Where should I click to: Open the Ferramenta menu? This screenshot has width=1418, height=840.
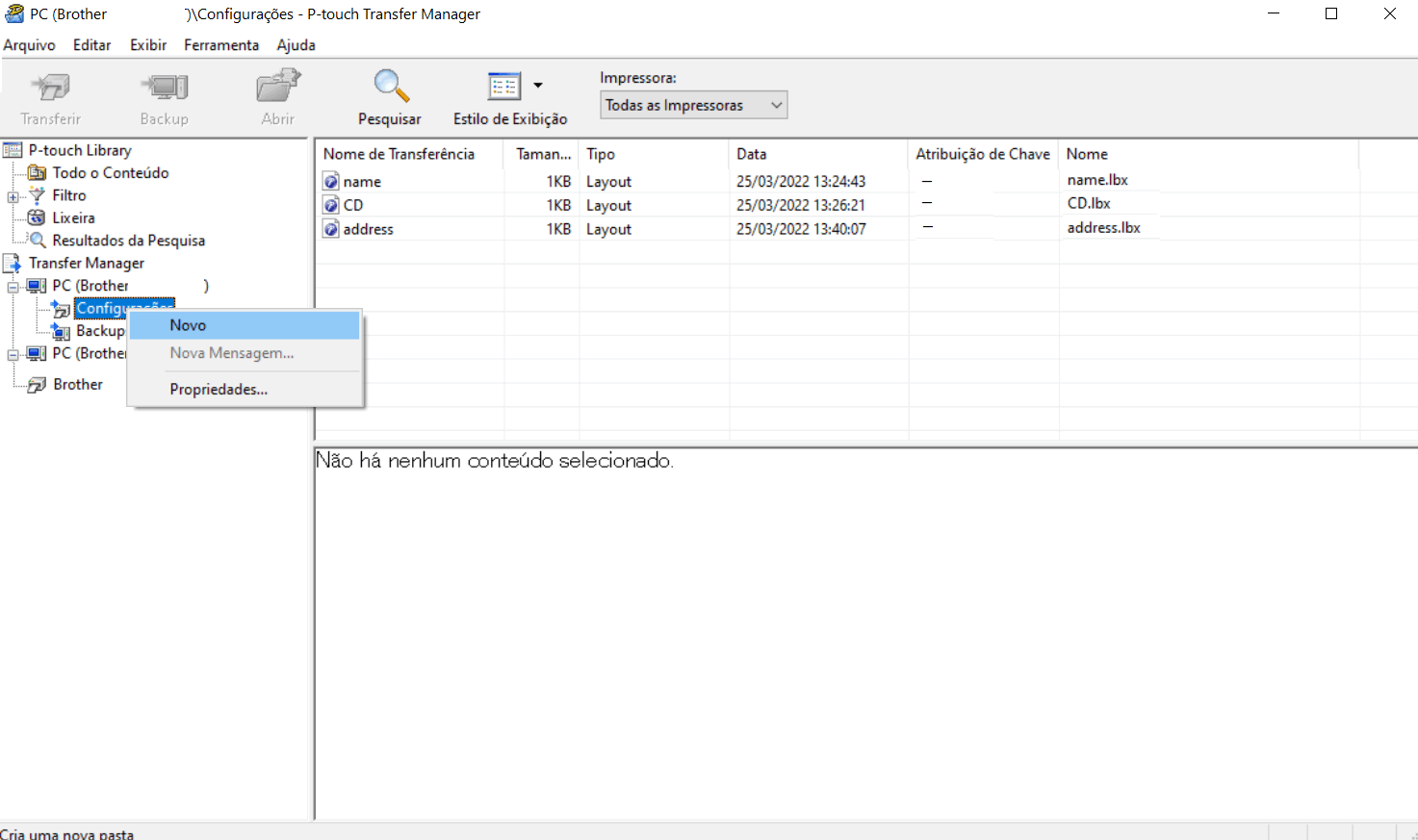221,45
